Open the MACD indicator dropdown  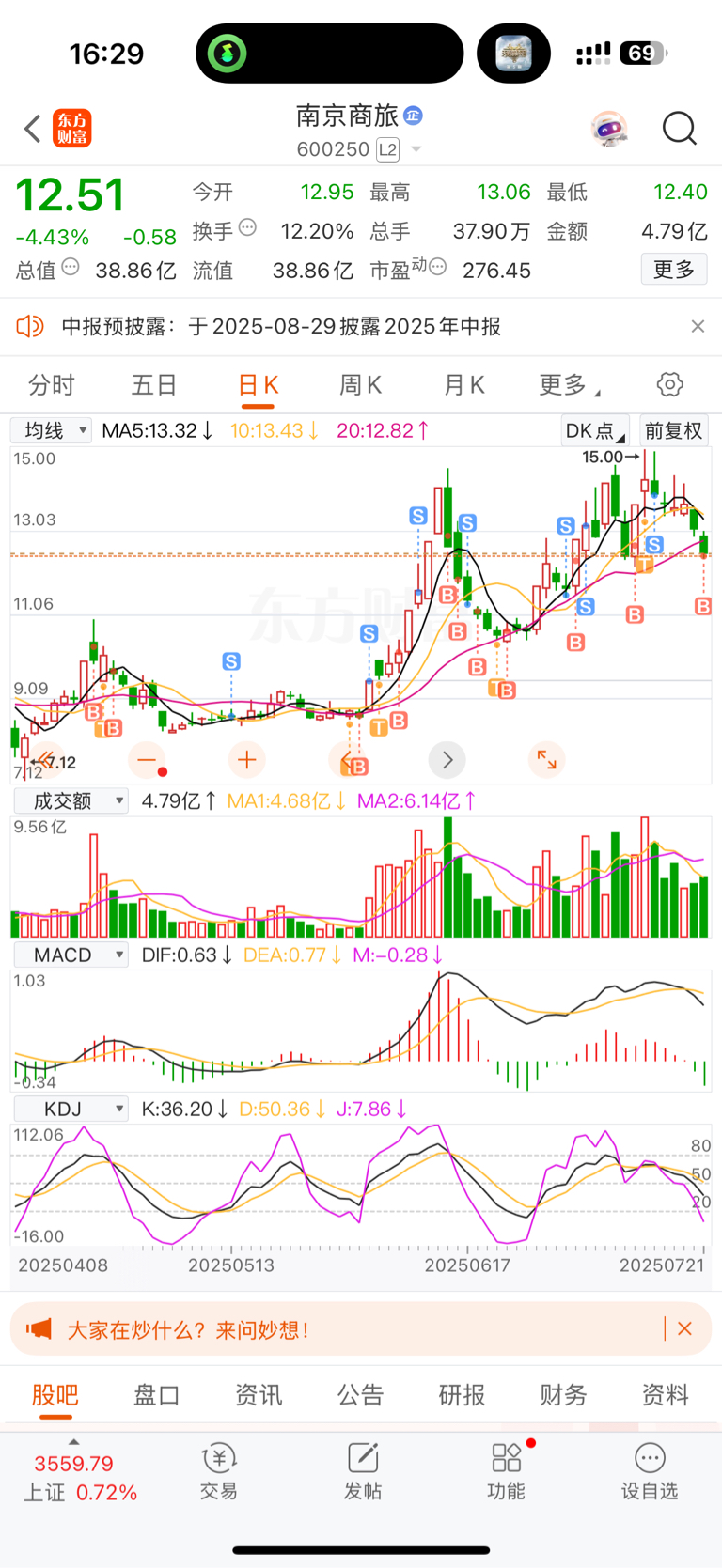[71, 955]
